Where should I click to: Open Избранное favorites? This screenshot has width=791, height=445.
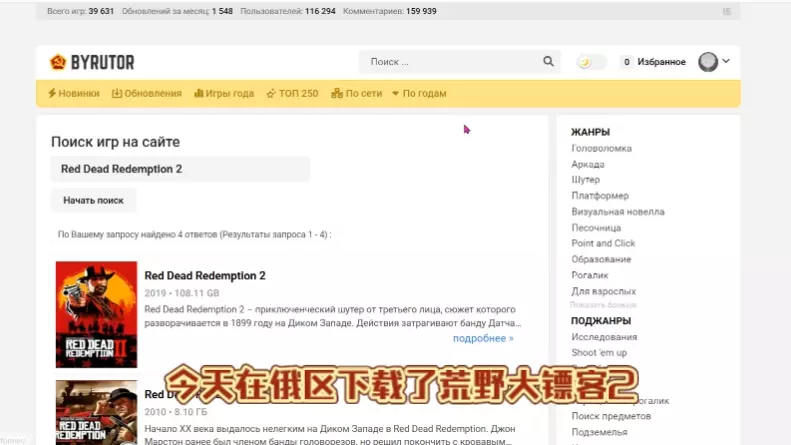pyautogui.click(x=661, y=62)
